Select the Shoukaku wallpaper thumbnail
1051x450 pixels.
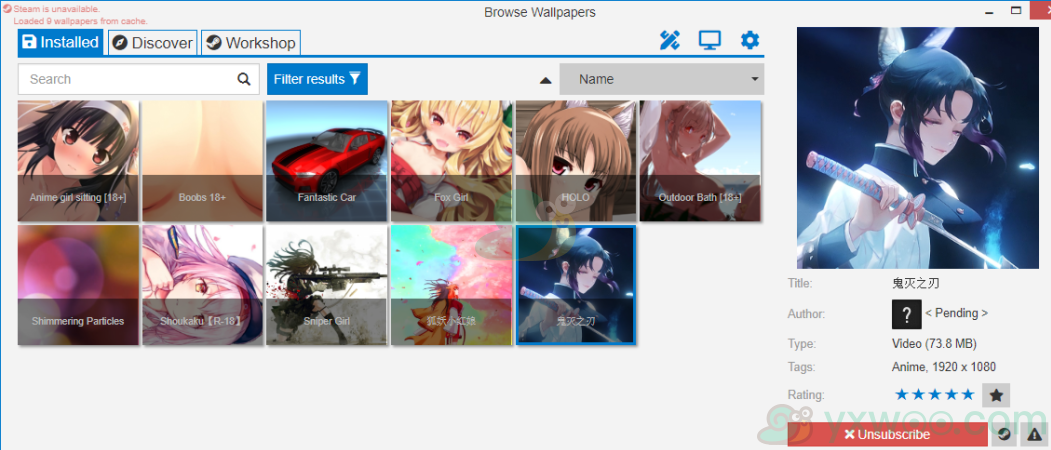point(202,285)
